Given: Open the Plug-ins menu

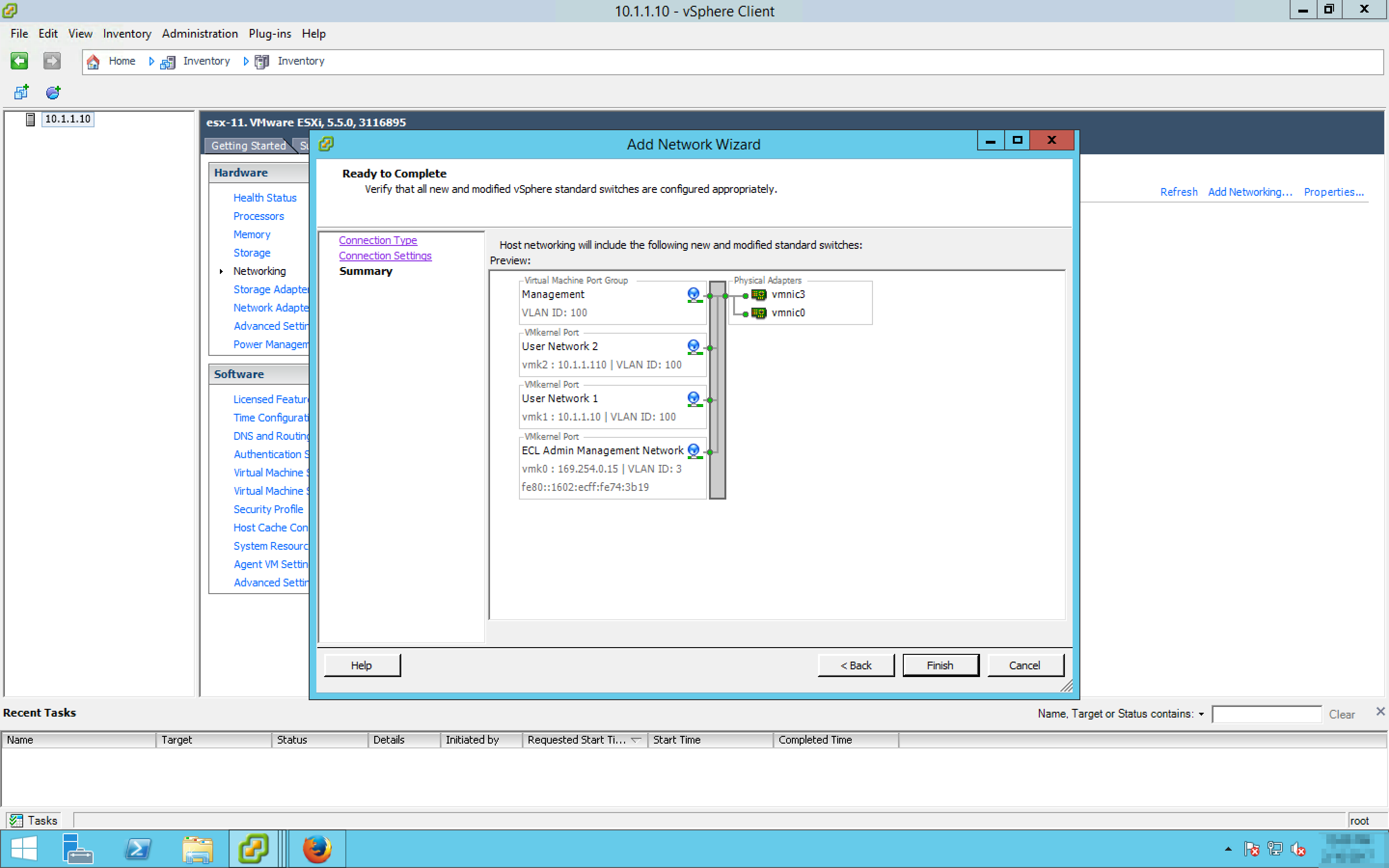Looking at the screenshot, I should pyautogui.click(x=269, y=33).
